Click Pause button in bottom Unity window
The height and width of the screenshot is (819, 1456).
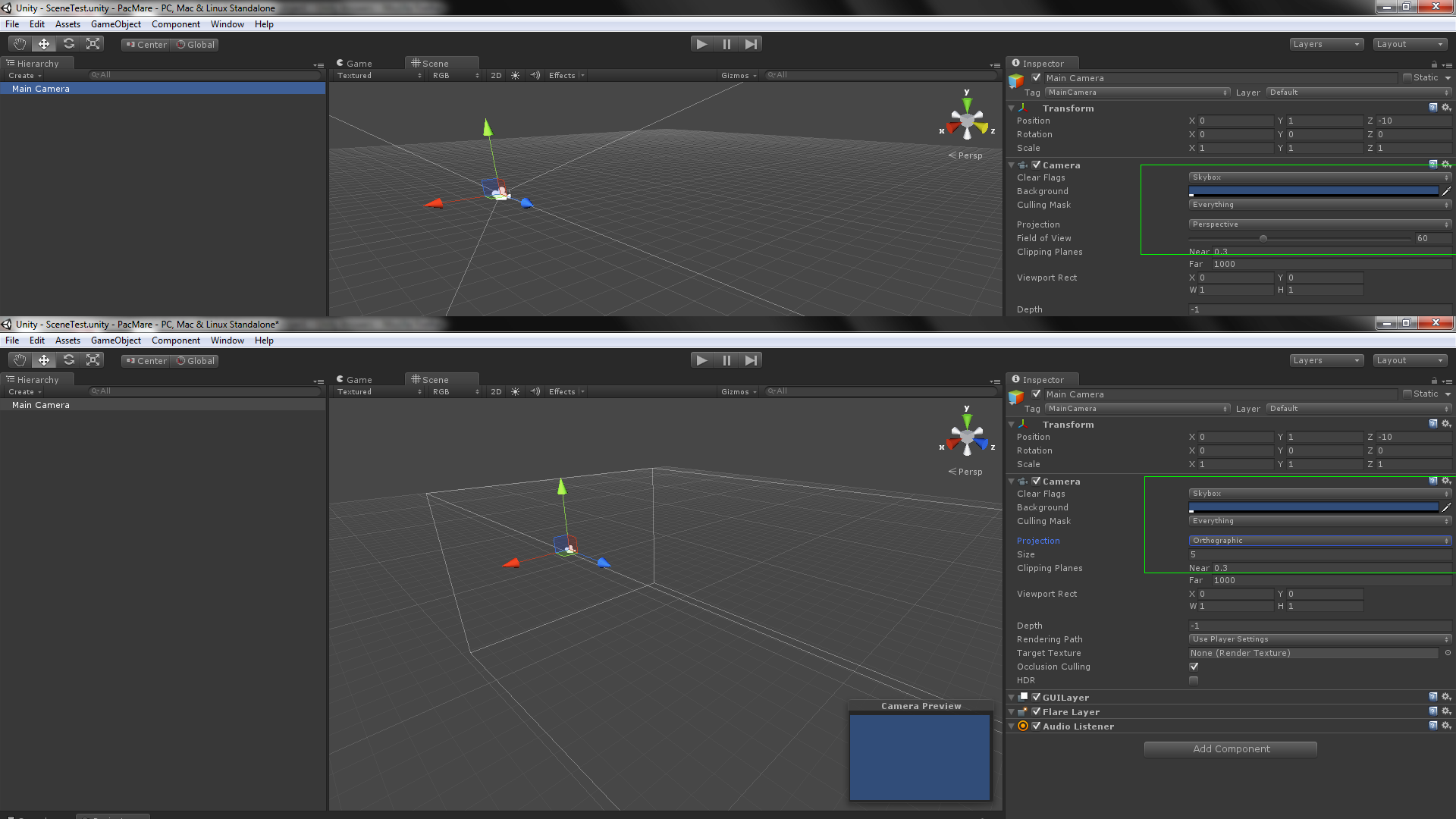point(726,360)
